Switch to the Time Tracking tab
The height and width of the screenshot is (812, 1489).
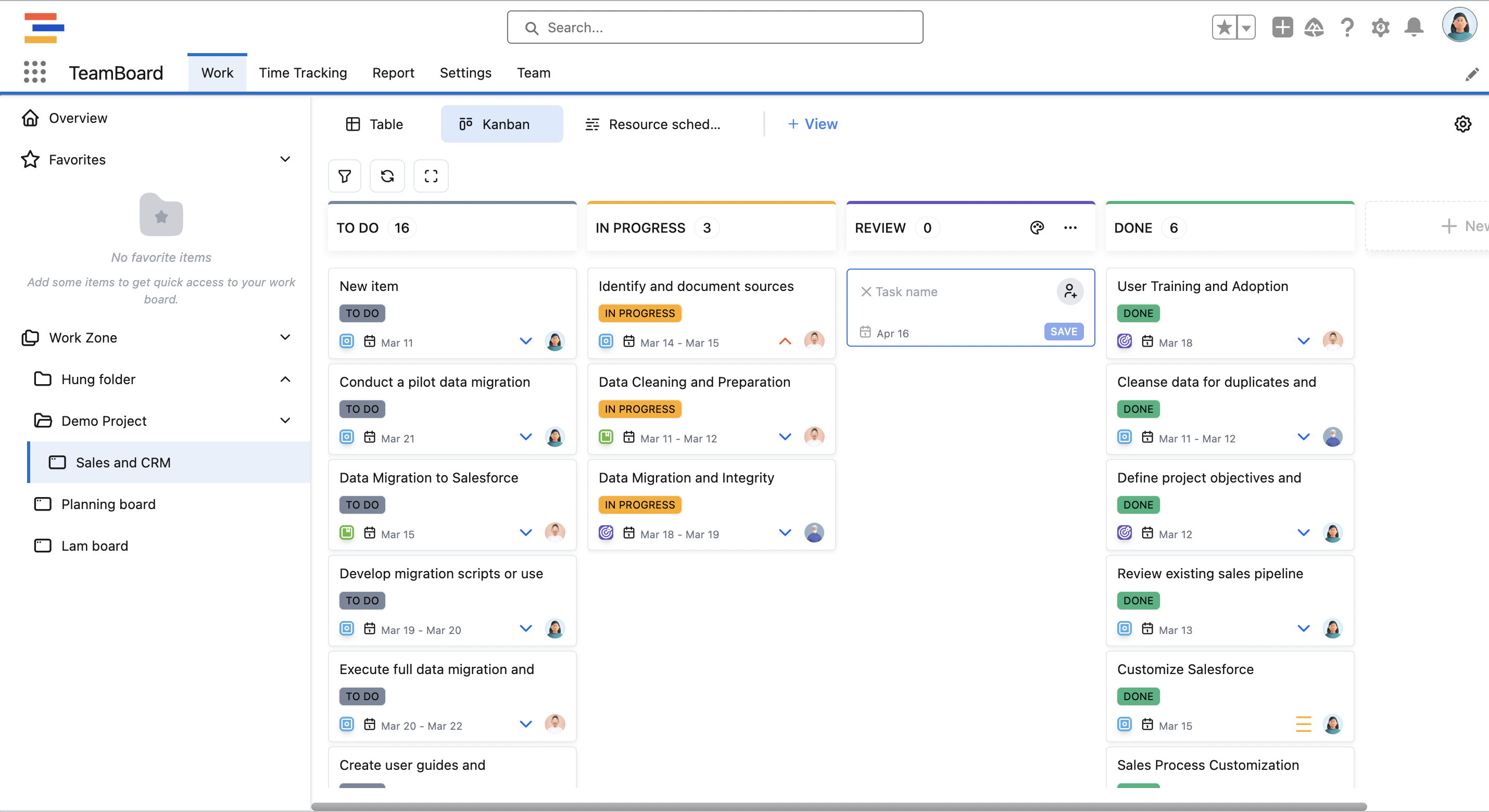tap(303, 73)
